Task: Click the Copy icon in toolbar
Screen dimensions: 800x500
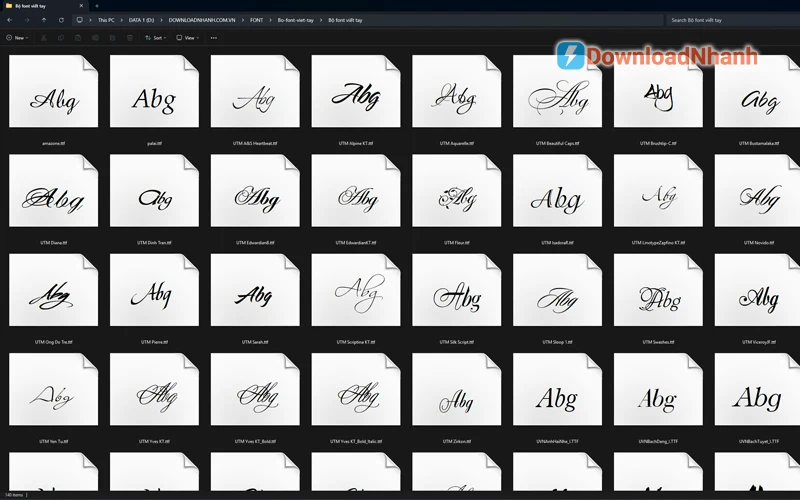Action: [x=61, y=38]
